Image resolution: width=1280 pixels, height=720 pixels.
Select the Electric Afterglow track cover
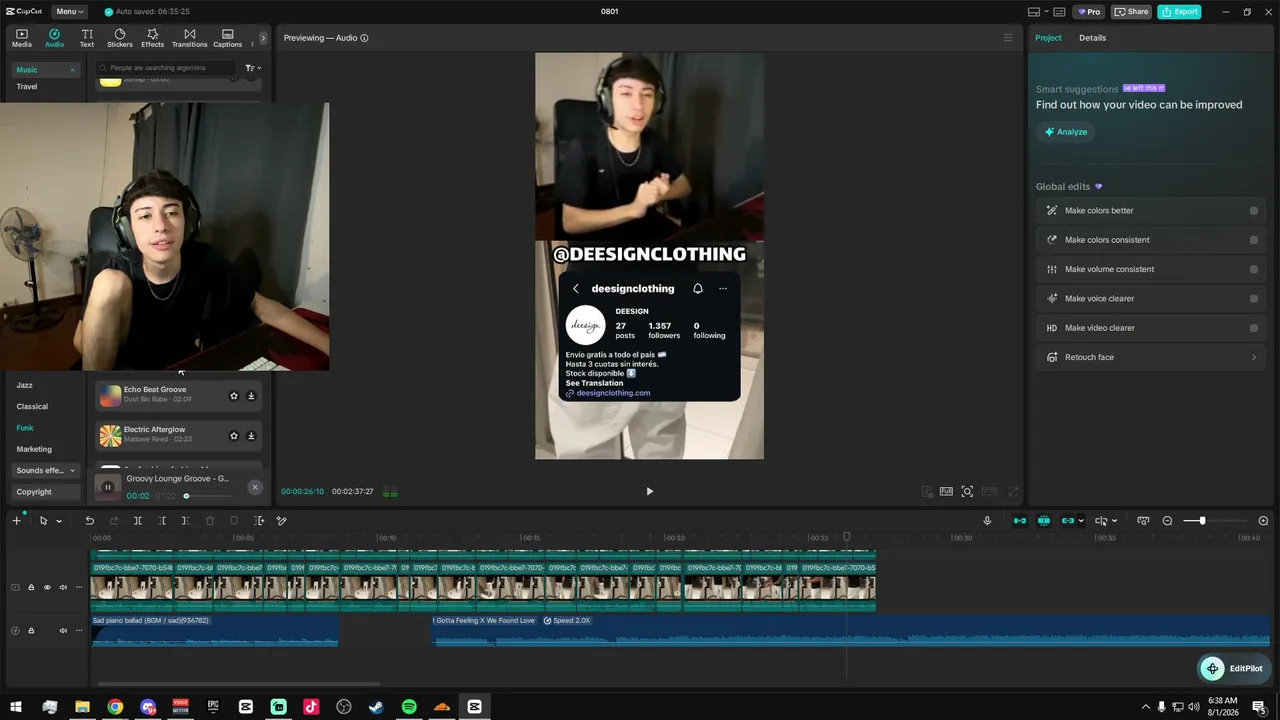pyautogui.click(x=110, y=435)
